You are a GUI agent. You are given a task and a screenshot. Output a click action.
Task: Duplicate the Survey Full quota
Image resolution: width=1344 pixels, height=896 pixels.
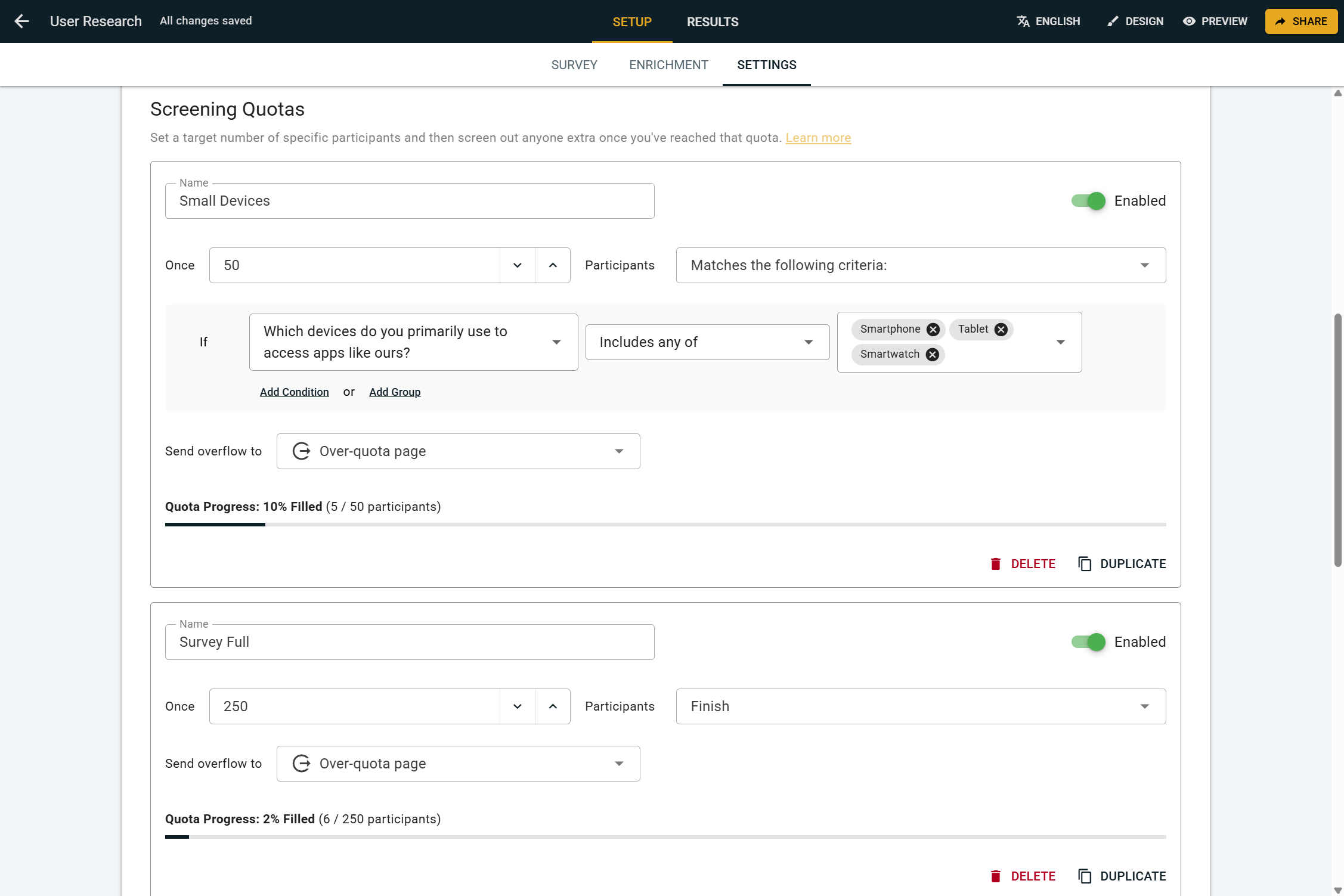[x=1122, y=876]
